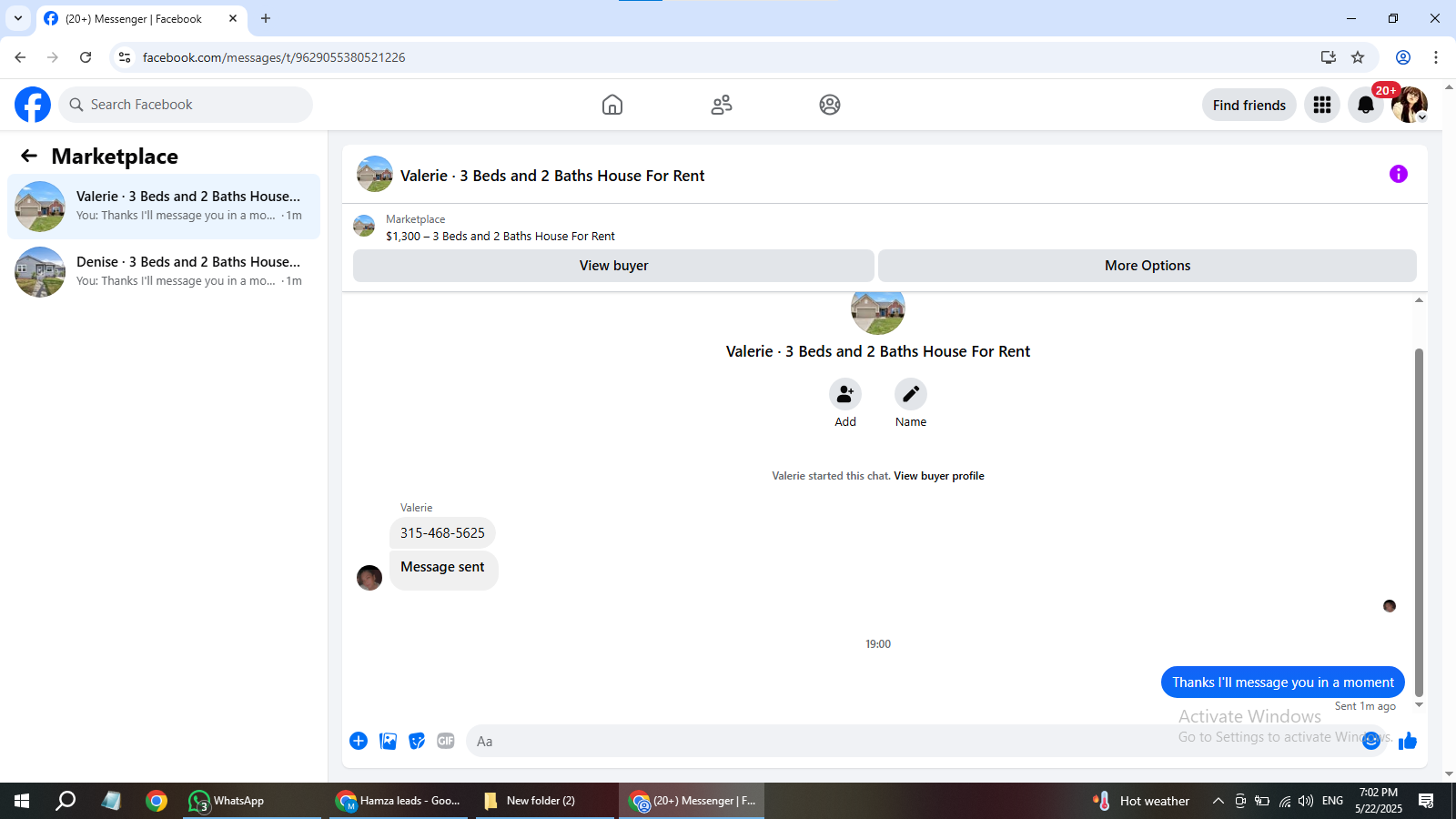Close the Messenger | Facebook tab
Image resolution: width=1456 pixels, height=819 pixels.
233,18
